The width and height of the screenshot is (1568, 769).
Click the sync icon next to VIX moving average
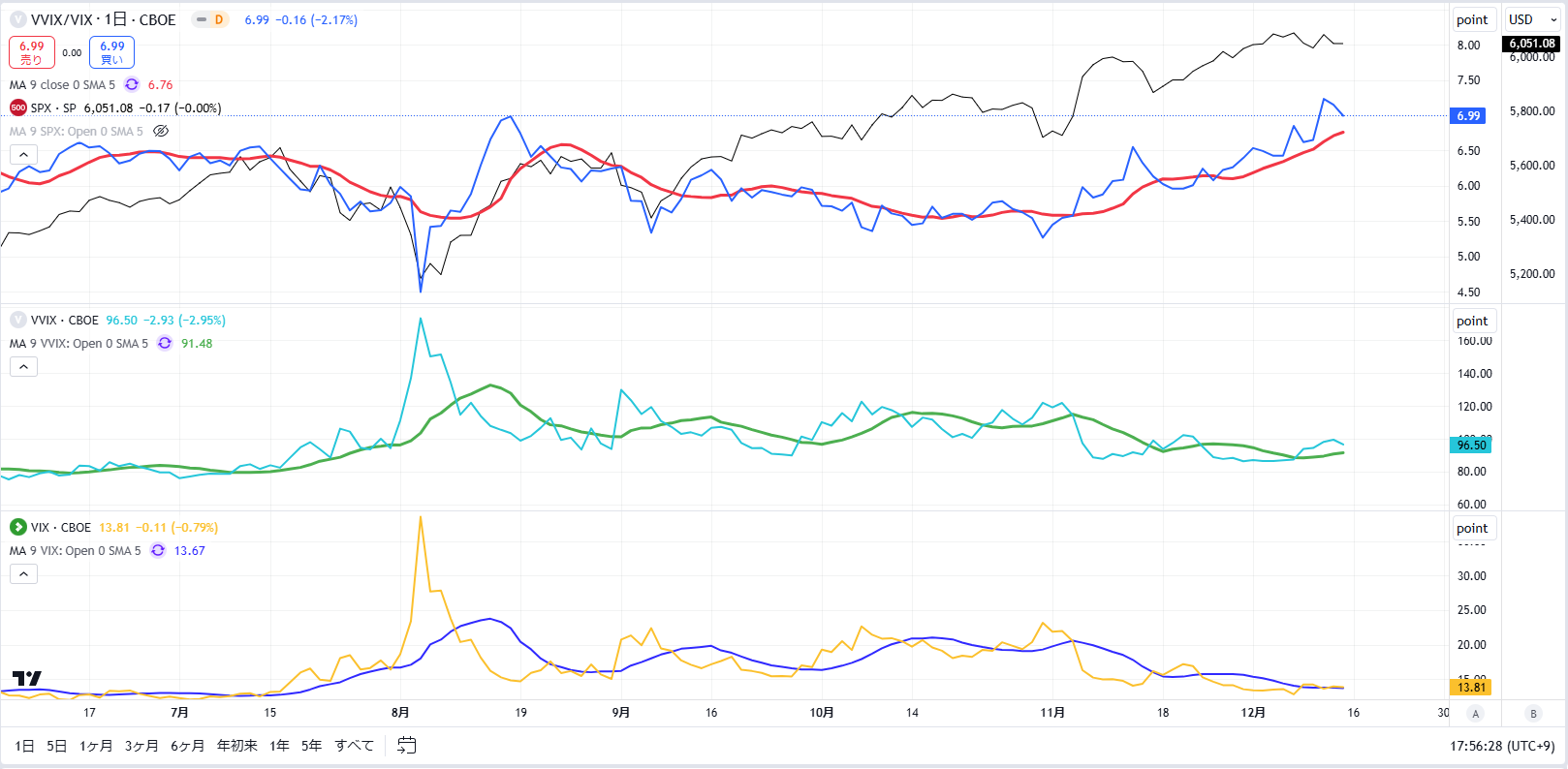(x=157, y=550)
